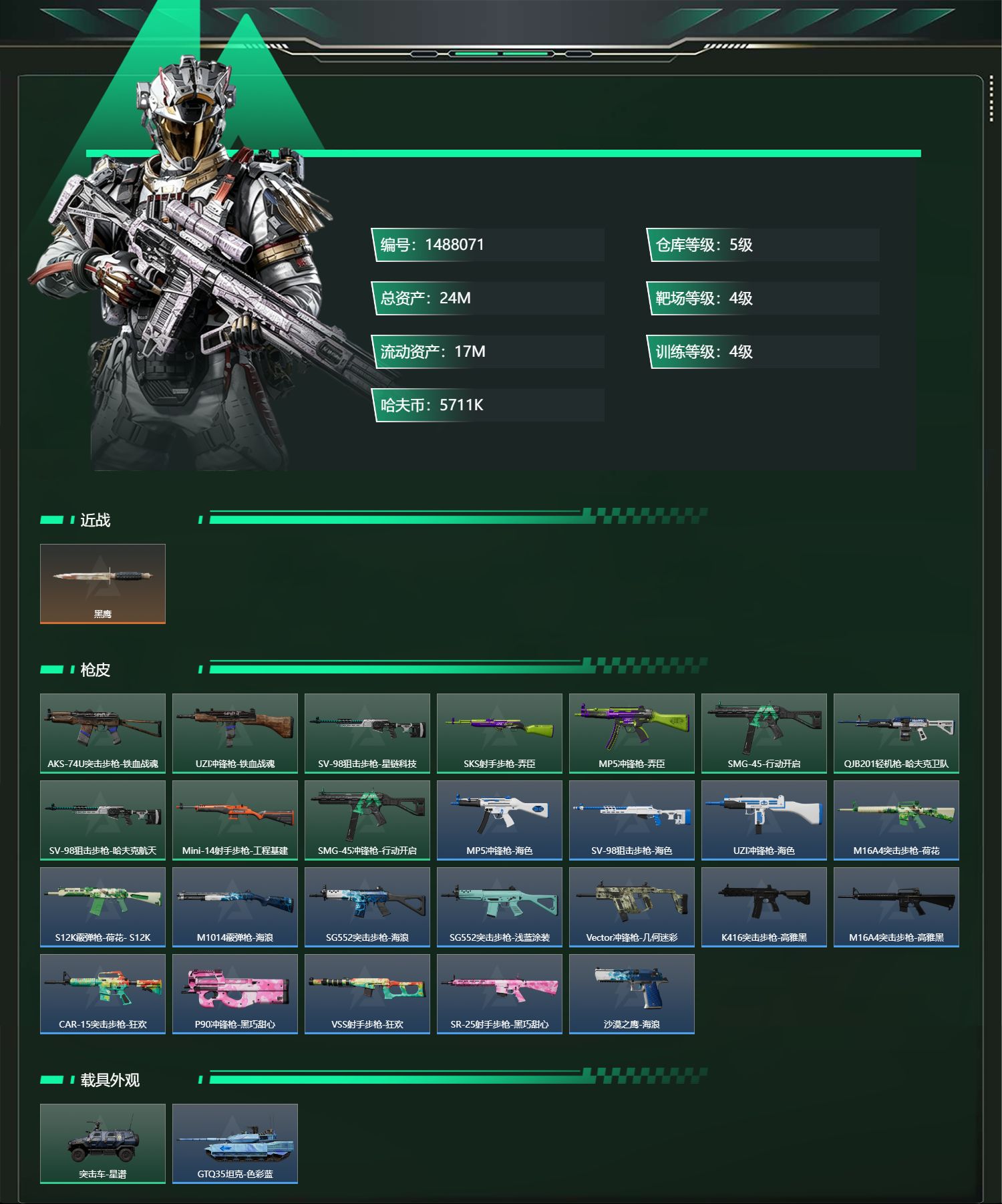The width and height of the screenshot is (1002, 1204).
Task: Select the SV-98狙击步枪-星链科技 skin
Action: 367,734
